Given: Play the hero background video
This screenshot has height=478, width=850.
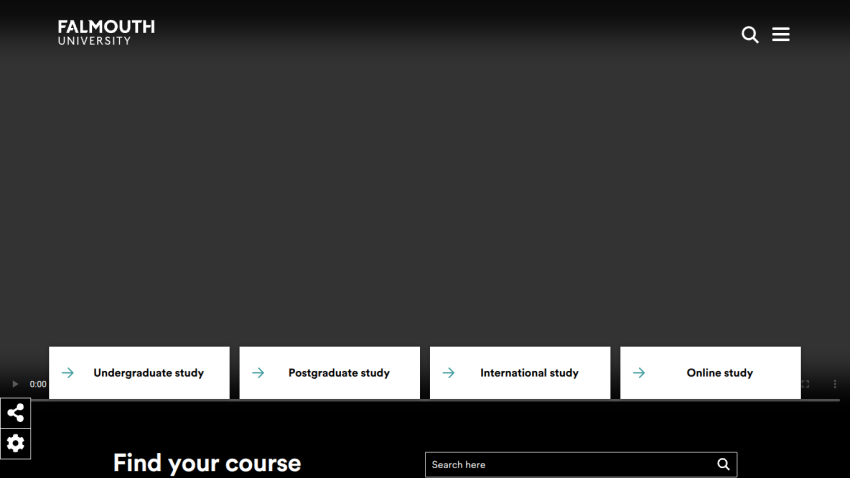Looking at the screenshot, I should (x=15, y=384).
